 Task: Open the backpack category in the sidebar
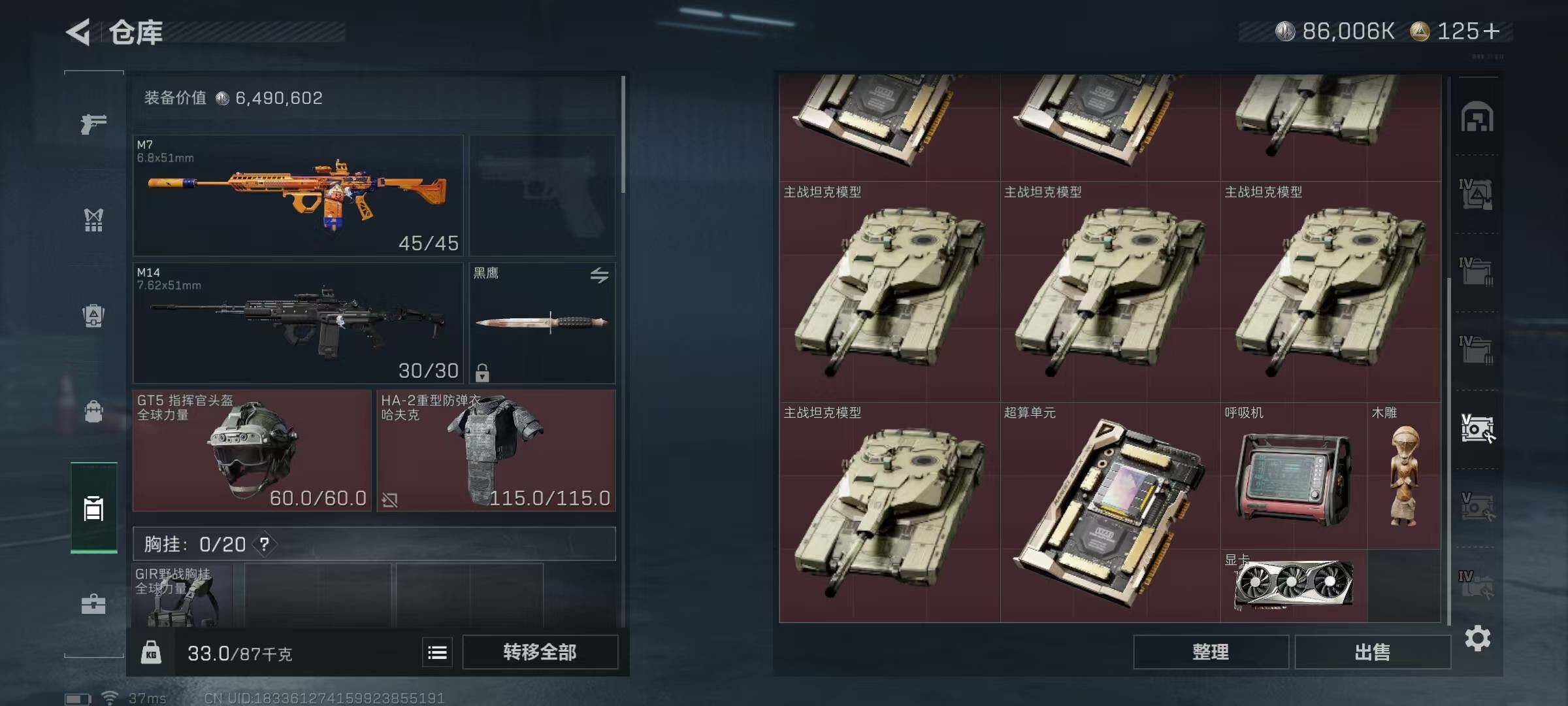93,412
